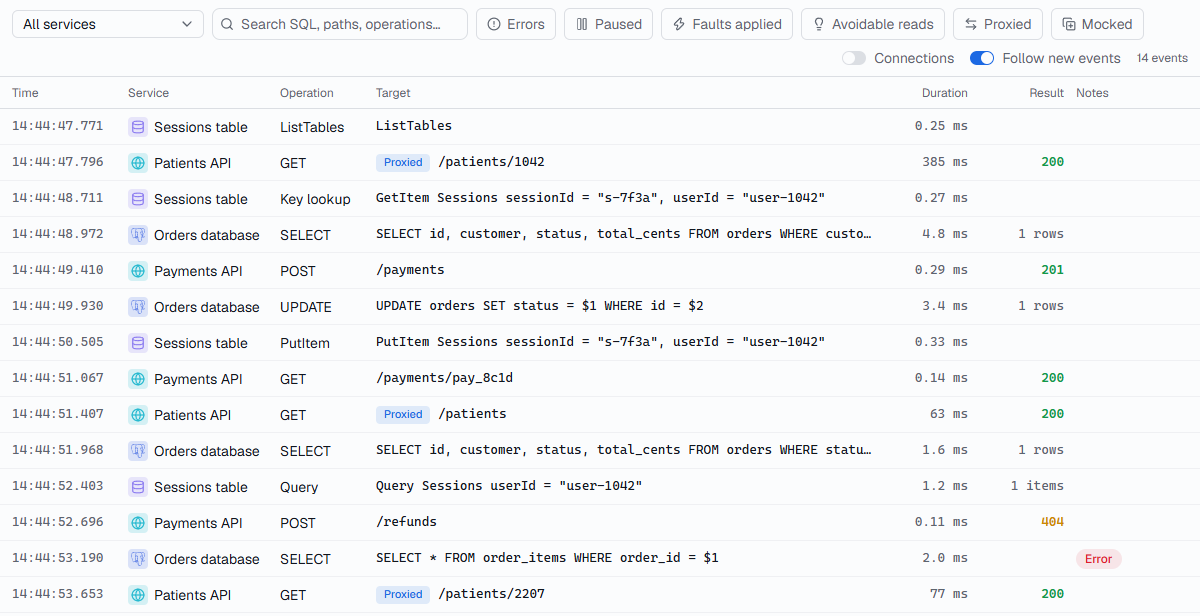Open the All services dropdown
The height and width of the screenshot is (616, 1200).
click(x=108, y=24)
